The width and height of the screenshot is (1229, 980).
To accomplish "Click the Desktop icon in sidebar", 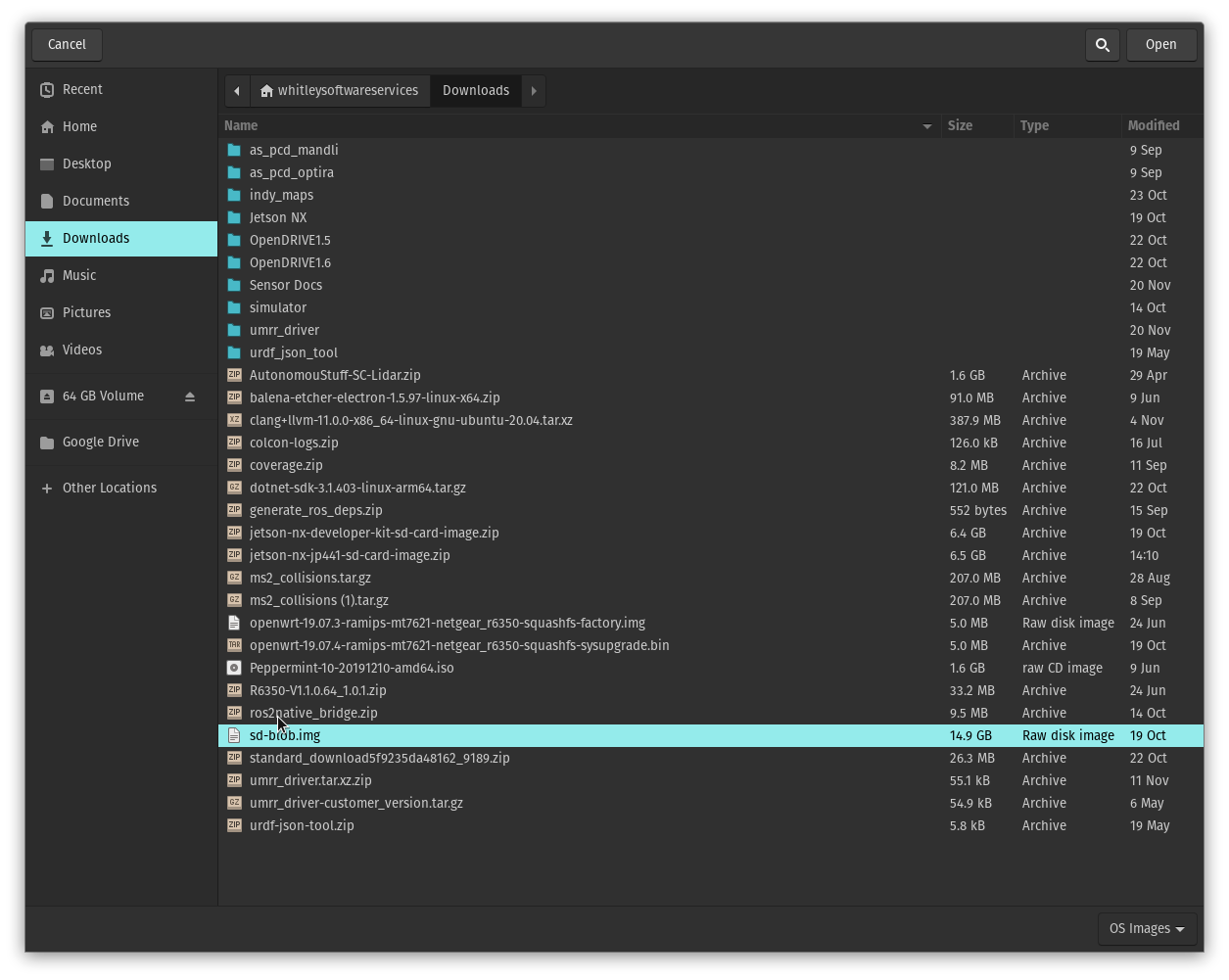I will [x=47, y=164].
